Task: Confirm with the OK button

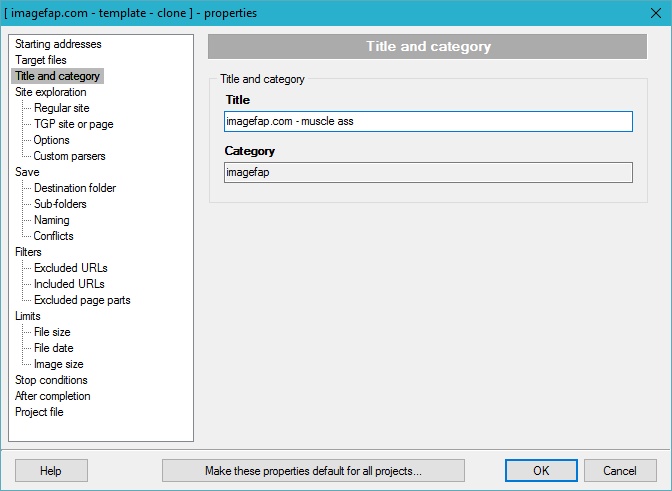Action: coord(541,471)
